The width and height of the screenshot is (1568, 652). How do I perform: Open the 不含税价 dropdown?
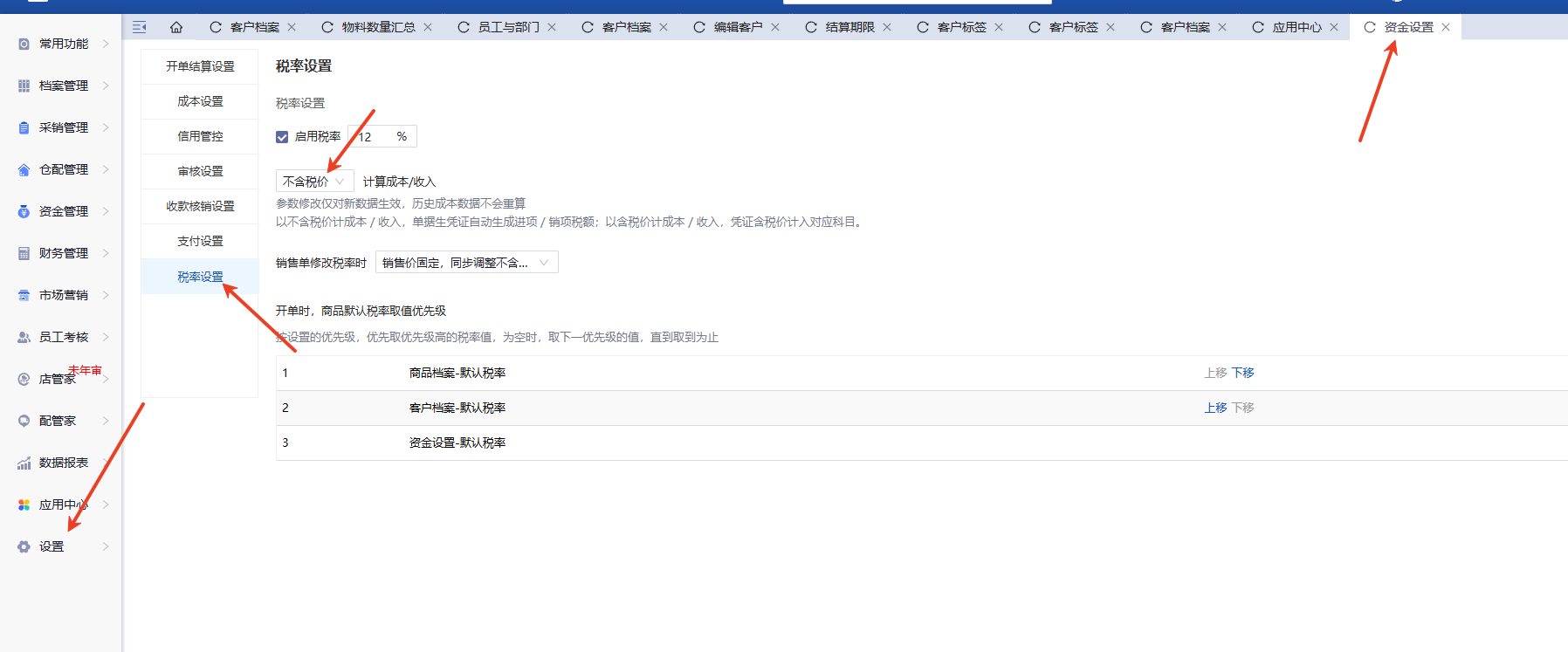pos(314,182)
